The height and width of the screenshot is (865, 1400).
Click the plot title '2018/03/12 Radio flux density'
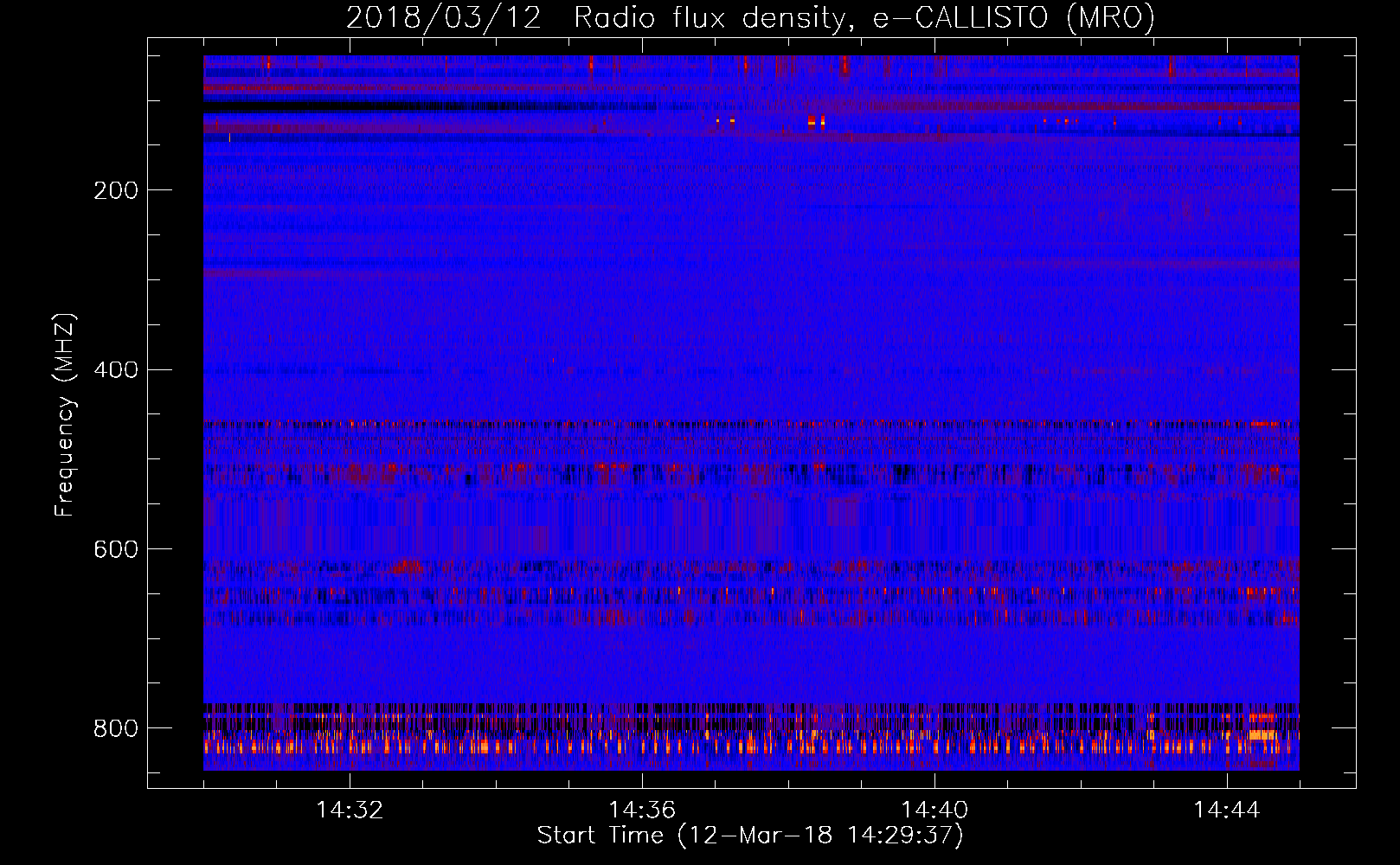(x=750, y=17)
